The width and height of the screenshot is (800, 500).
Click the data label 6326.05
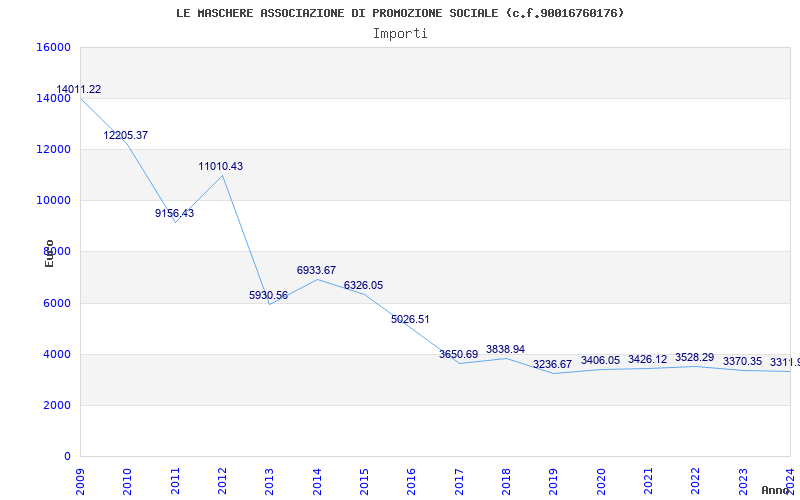coord(363,286)
